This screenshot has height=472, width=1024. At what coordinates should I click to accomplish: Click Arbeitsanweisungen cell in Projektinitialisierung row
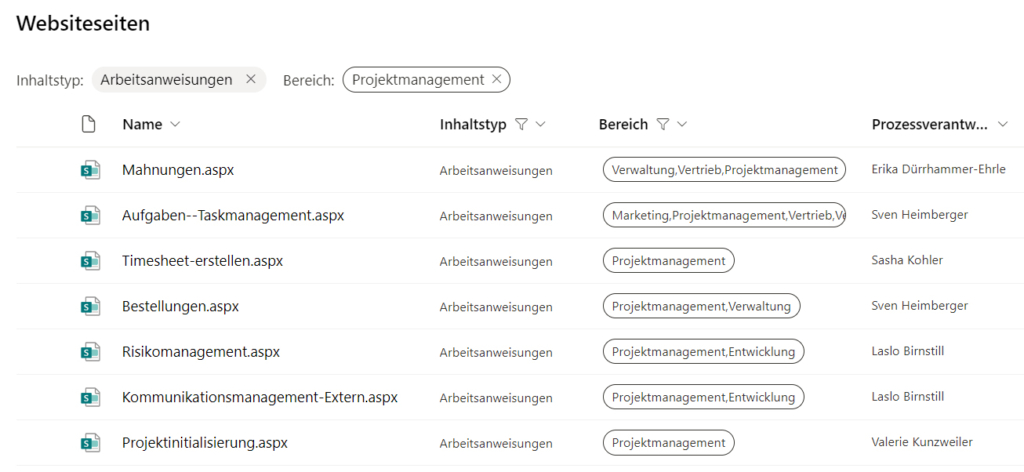pyautogui.click(x=496, y=443)
